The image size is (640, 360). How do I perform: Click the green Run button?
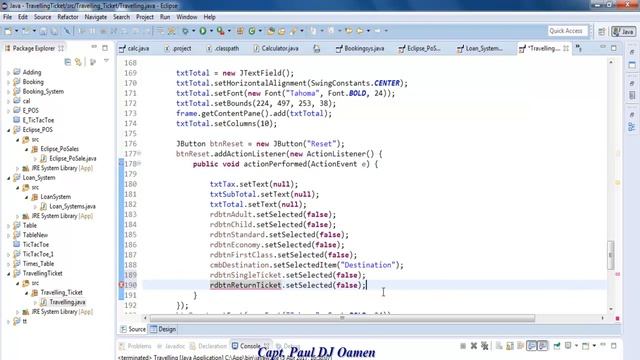click(203, 31)
